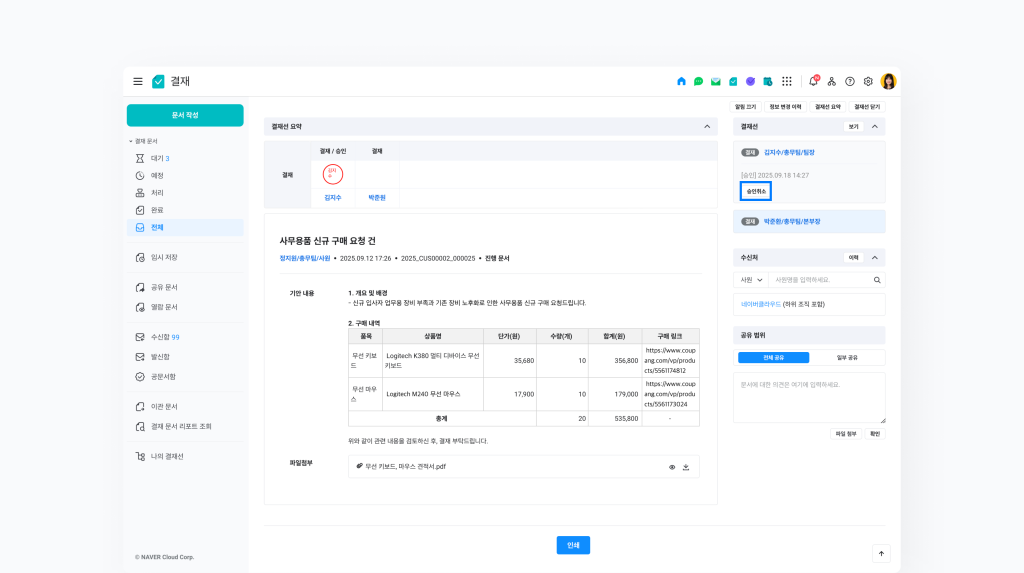Download the attached 견적서.pdf file
Image resolution: width=1024 pixels, height=573 pixels.
click(x=686, y=467)
